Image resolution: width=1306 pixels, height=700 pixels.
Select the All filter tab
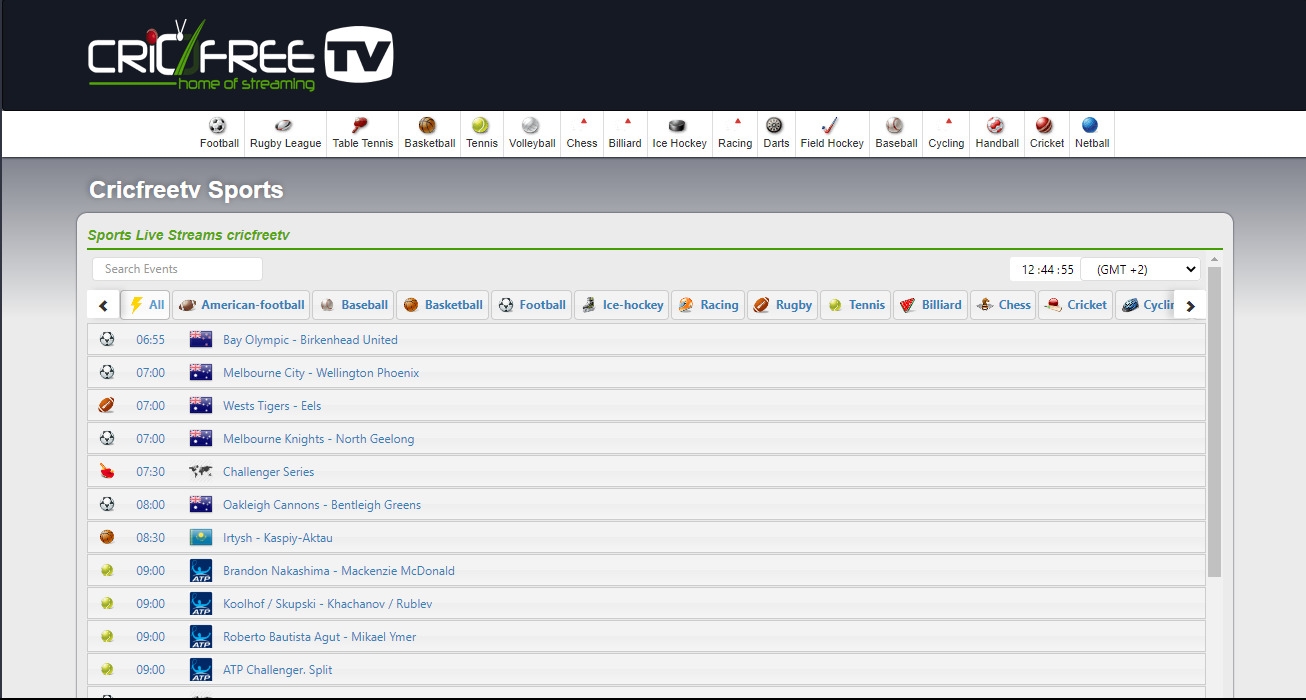point(145,305)
